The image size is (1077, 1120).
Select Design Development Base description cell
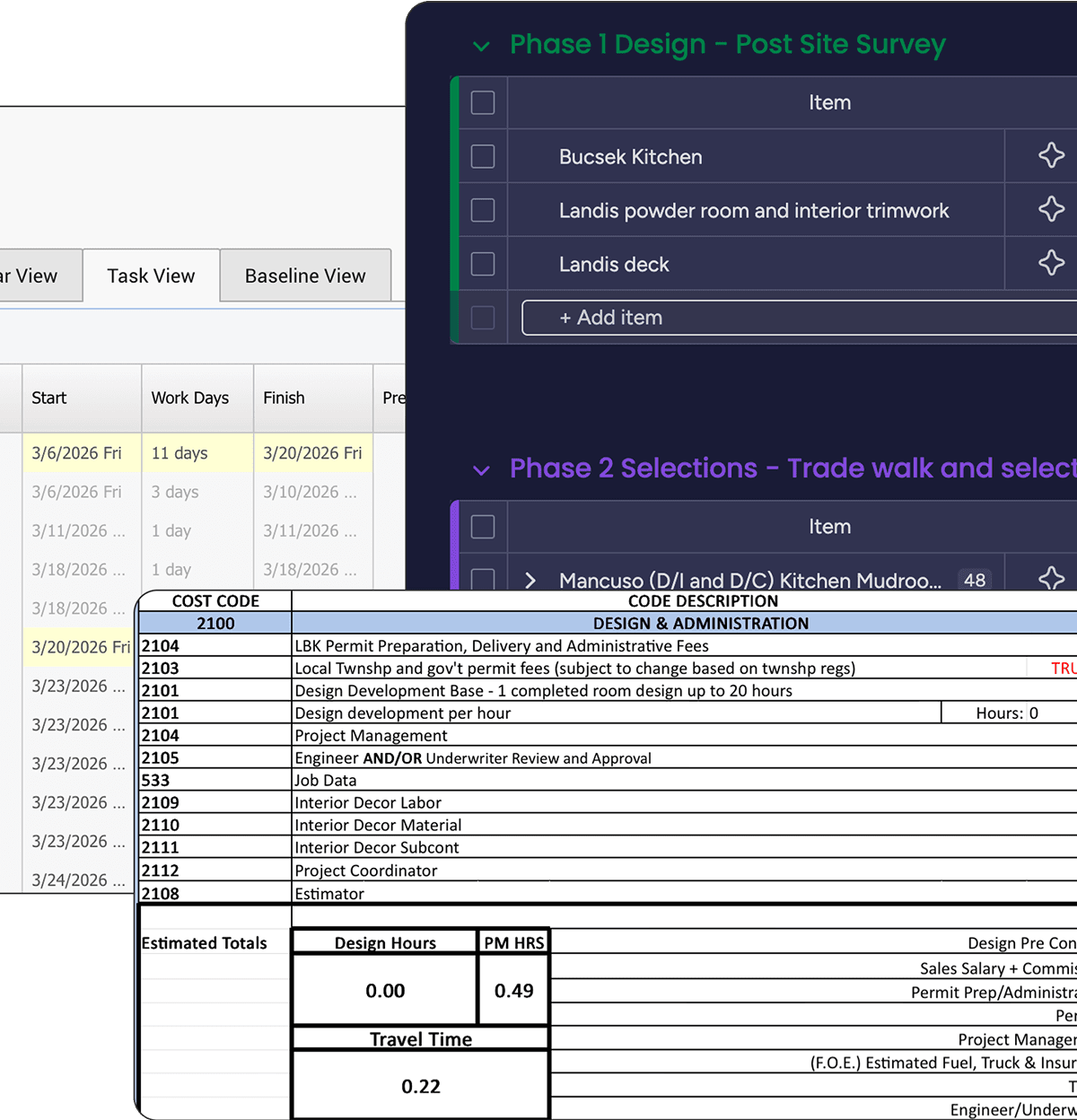[x=685, y=690]
